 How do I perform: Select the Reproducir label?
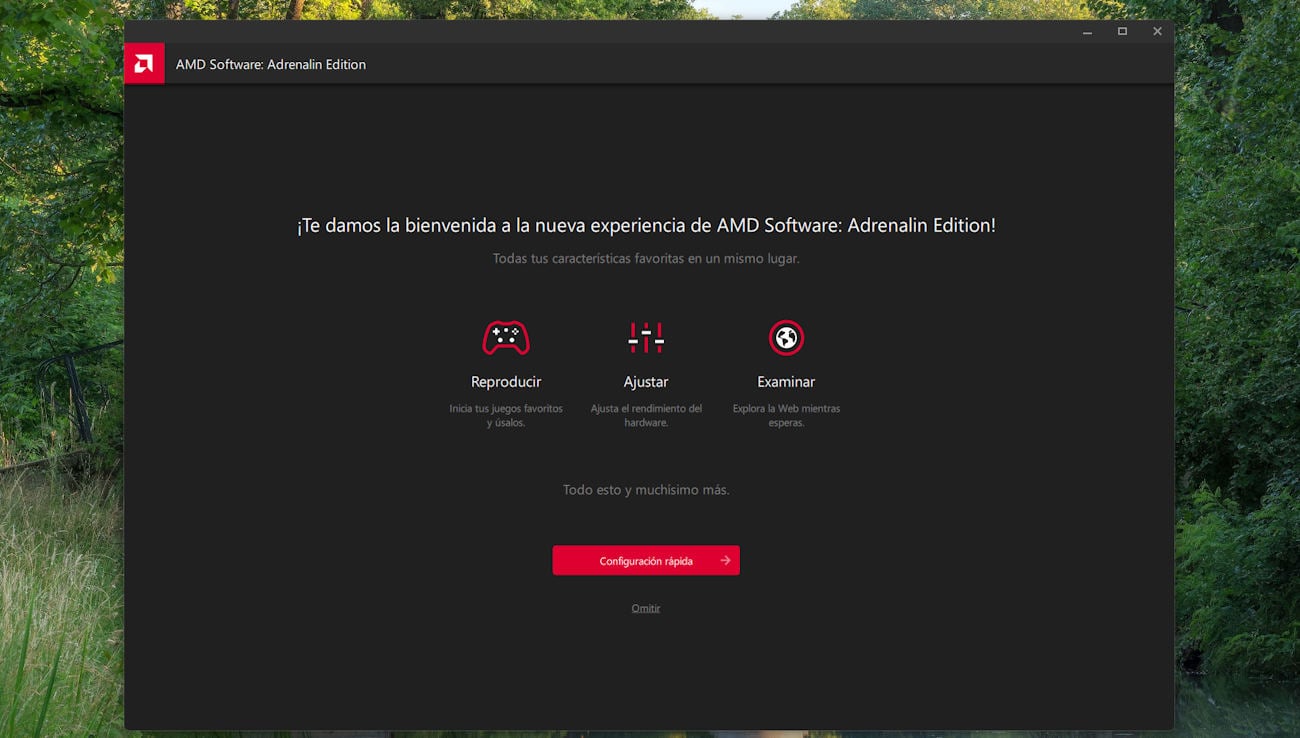[x=506, y=382]
